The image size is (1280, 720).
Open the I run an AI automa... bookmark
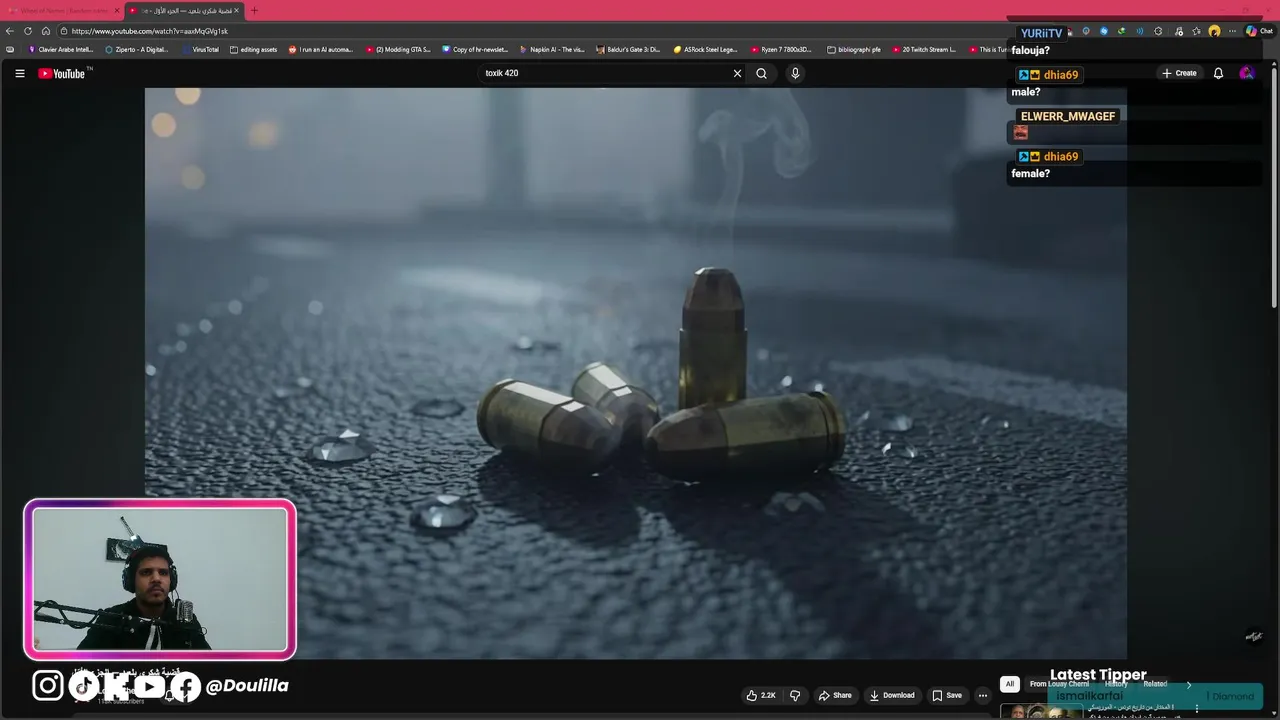tap(321, 49)
